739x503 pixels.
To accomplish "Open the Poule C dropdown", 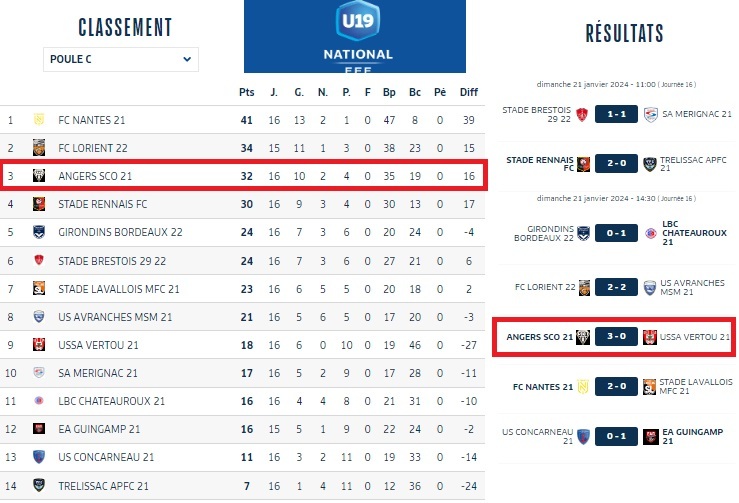I will click(120, 59).
